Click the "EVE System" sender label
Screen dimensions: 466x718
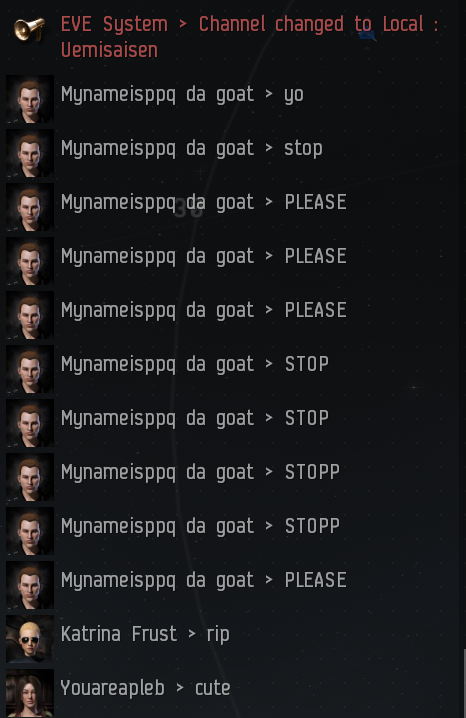pos(114,24)
